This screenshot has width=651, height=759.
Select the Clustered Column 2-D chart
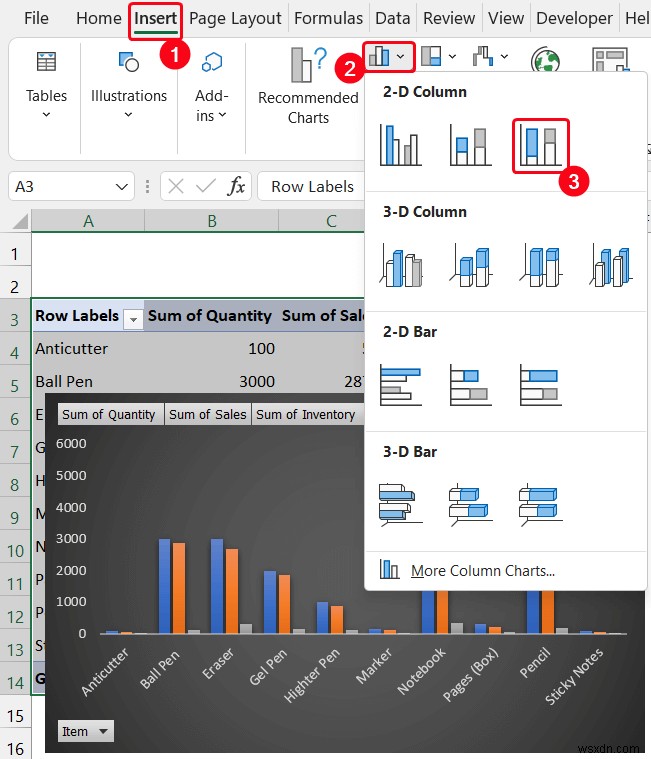tap(400, 145)
